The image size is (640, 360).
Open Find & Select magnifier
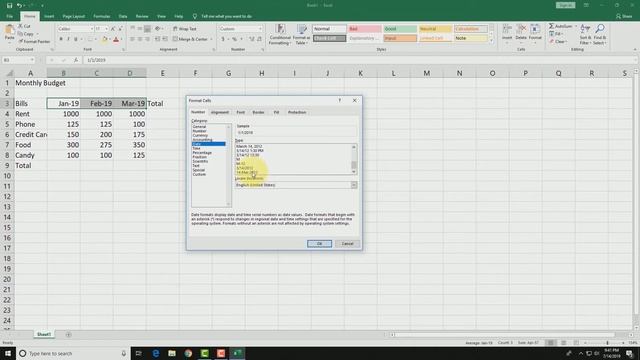click(600, 34)
